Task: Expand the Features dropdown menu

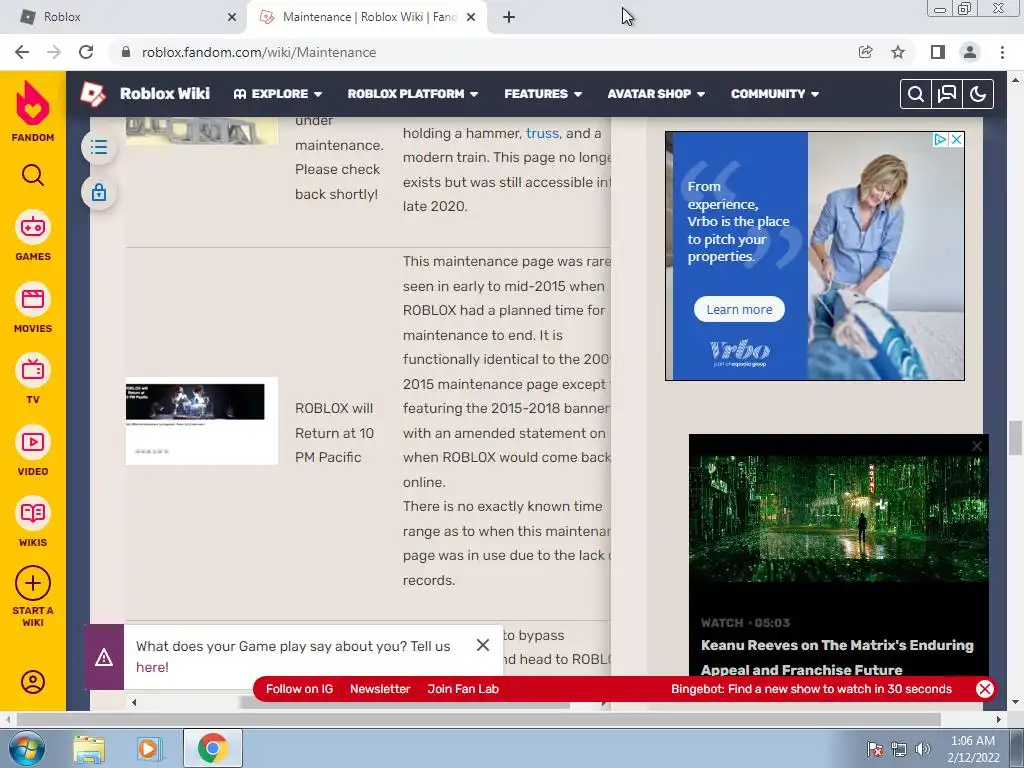Action: pyautogui.click(x=543, y=94)
